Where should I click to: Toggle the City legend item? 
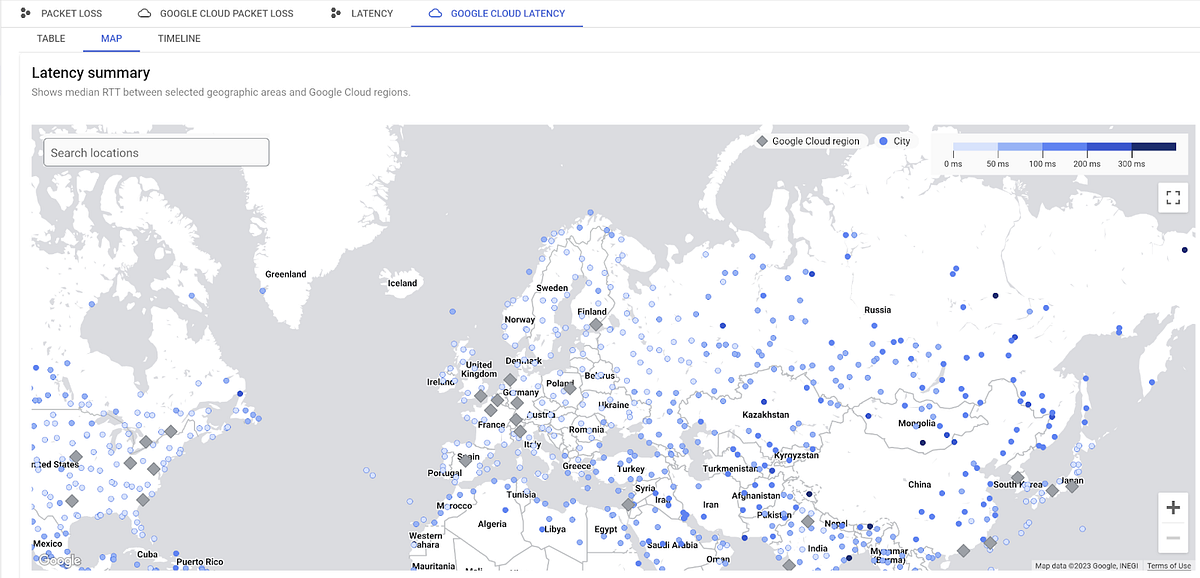click(895, 141)
